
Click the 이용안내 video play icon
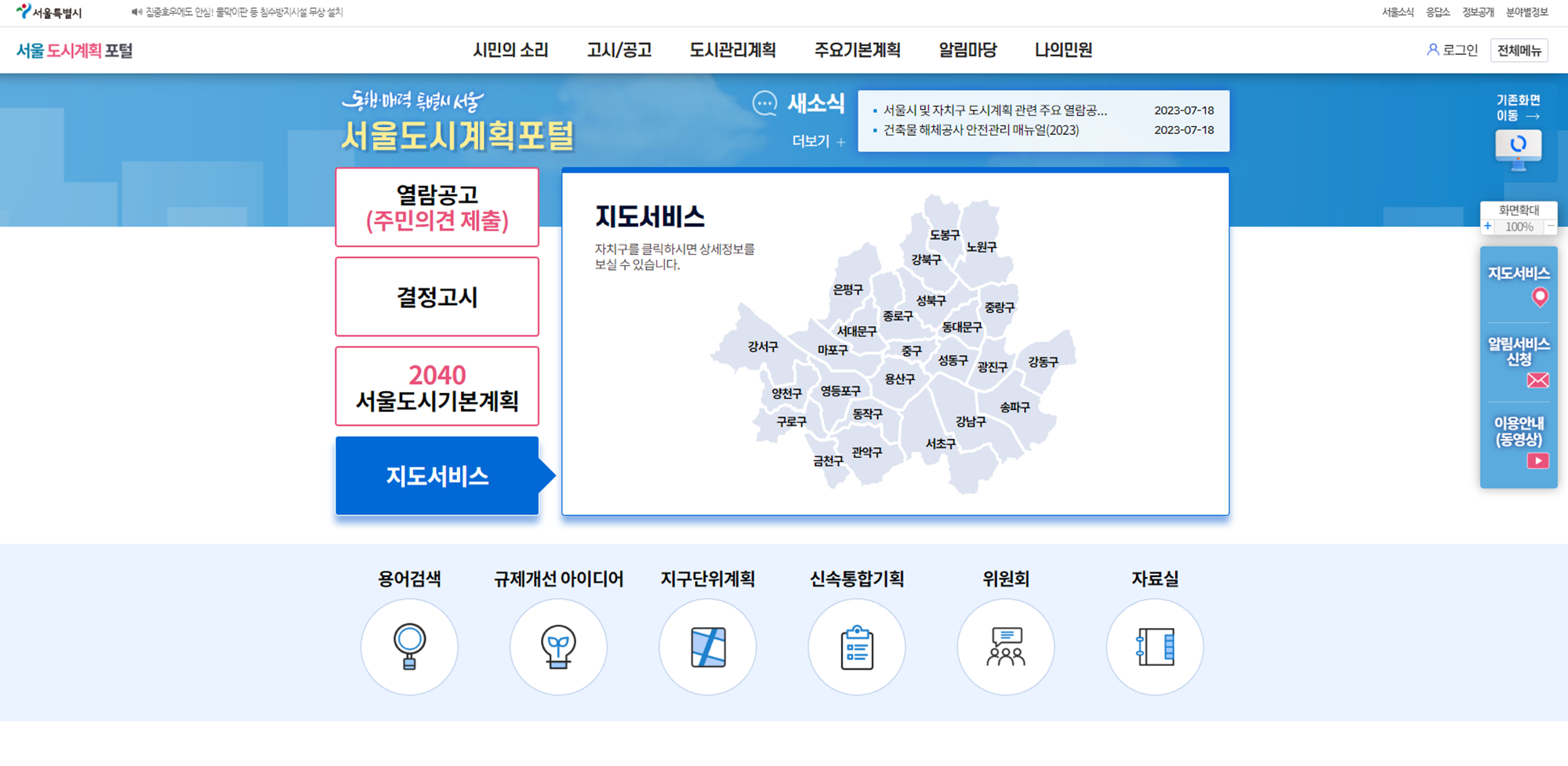tap(1538, 461)
